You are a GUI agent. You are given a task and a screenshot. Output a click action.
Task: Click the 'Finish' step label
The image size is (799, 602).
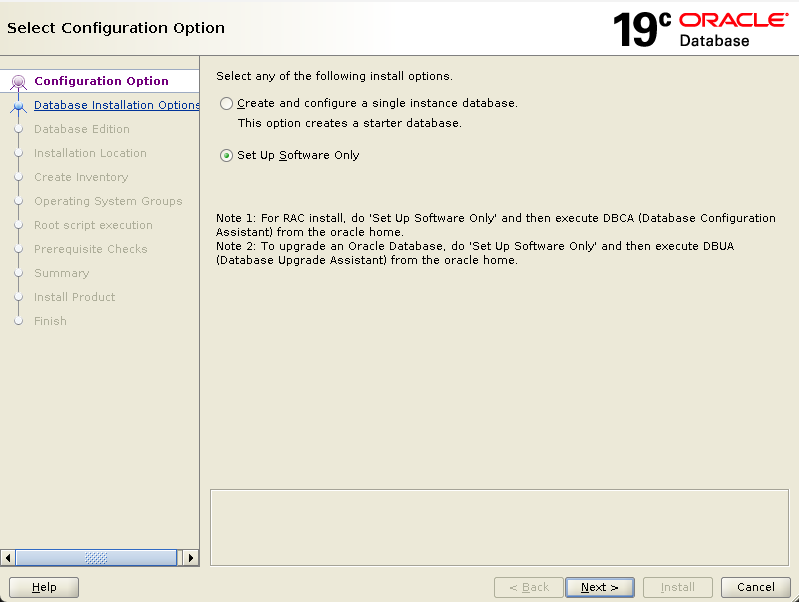50,321
